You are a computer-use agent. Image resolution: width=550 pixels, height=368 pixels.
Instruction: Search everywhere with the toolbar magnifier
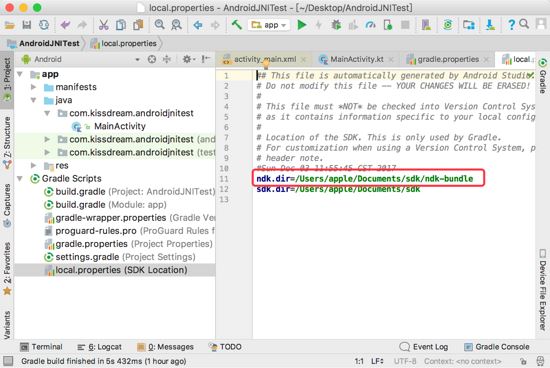(524, 24)
